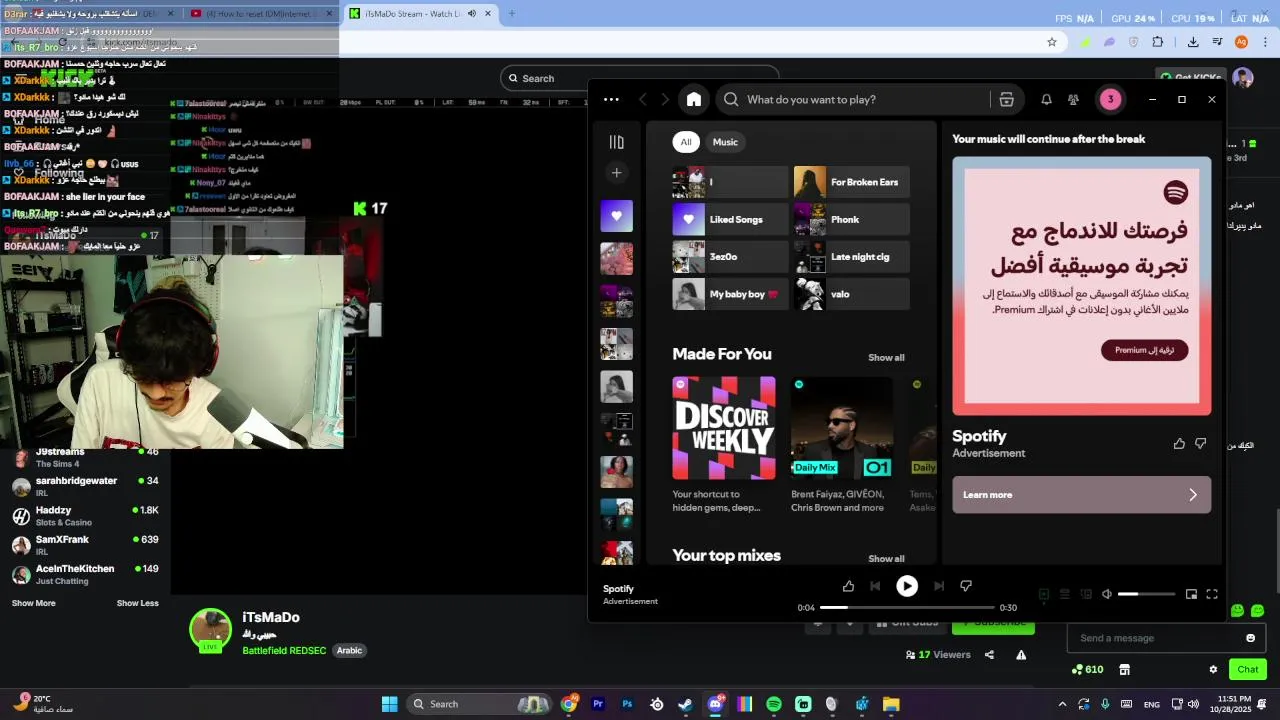The width and height of the screenshot is (1280, 720).
Task: Open Phonk playlist tile
Action: click(851, 219)
